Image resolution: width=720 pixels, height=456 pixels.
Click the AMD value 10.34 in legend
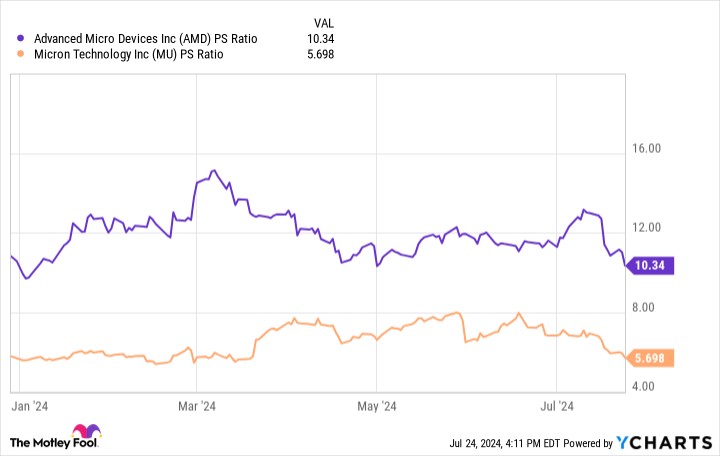pyautogui.click(x=320, y=39)
